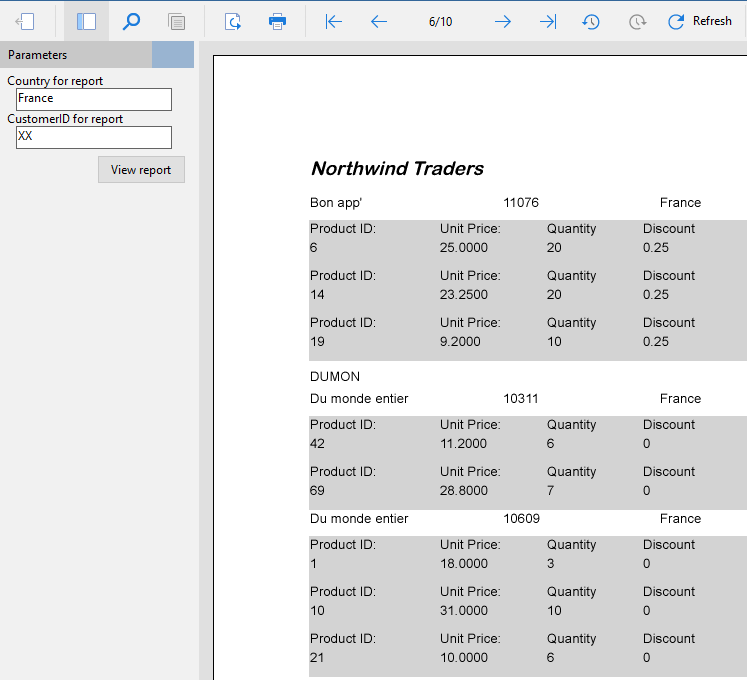Viewport: 747px width, 680px height.
Task: Click the navigate forward history icon
Action: [637, 21]
